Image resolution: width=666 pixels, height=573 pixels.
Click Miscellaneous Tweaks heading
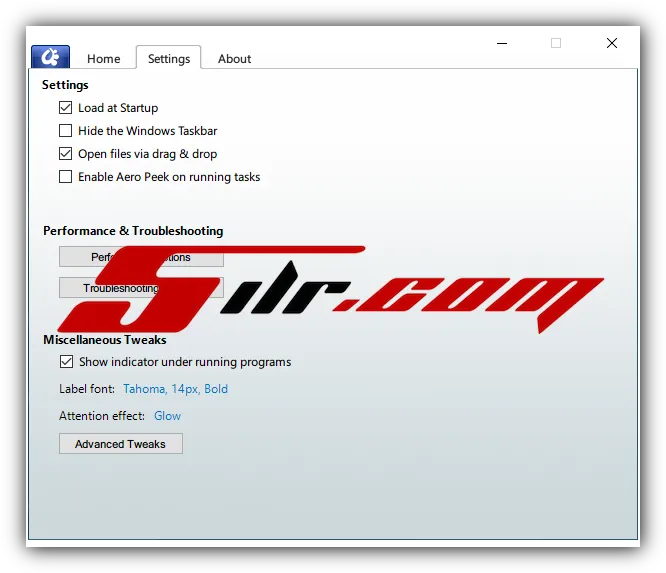[x=104, y=340]
